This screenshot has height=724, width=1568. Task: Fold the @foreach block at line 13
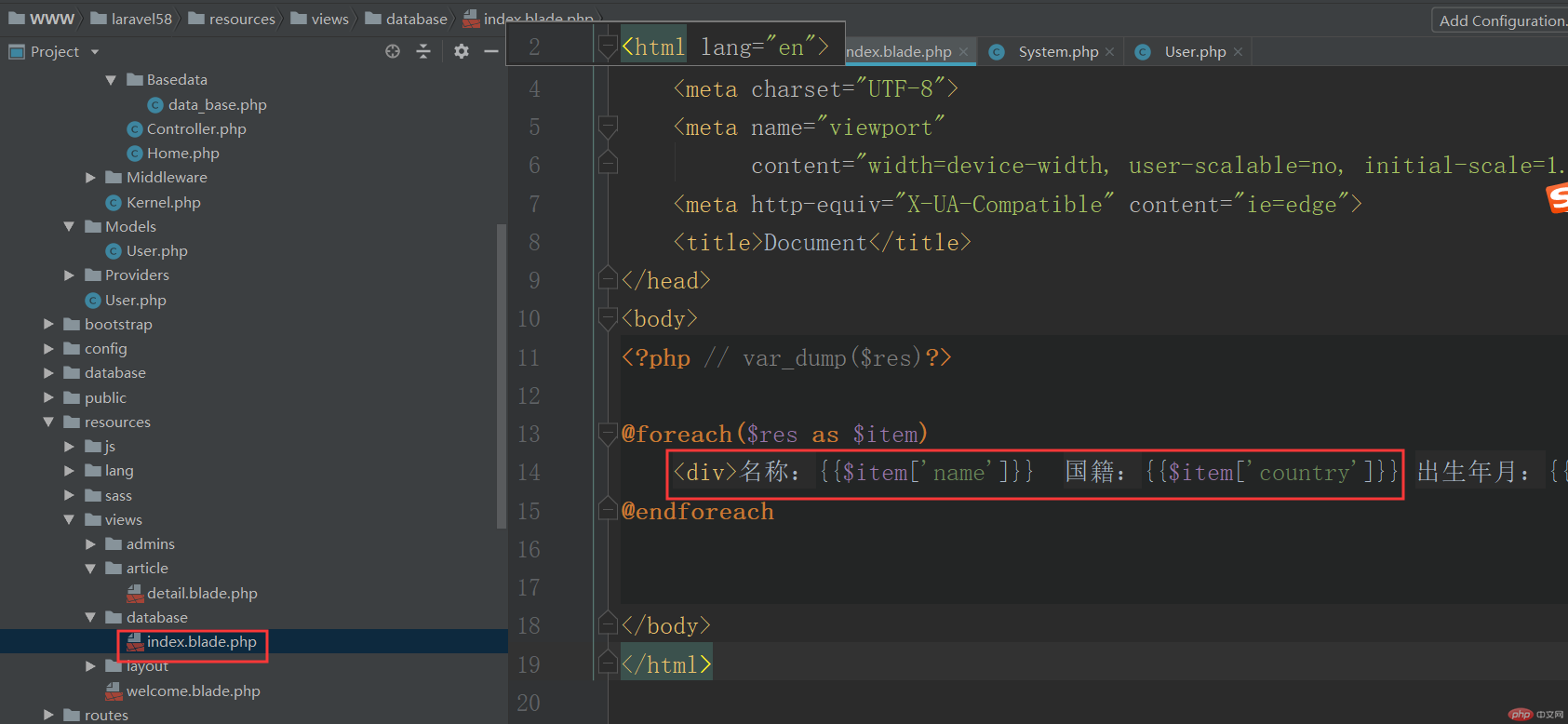tap(608, 434)
